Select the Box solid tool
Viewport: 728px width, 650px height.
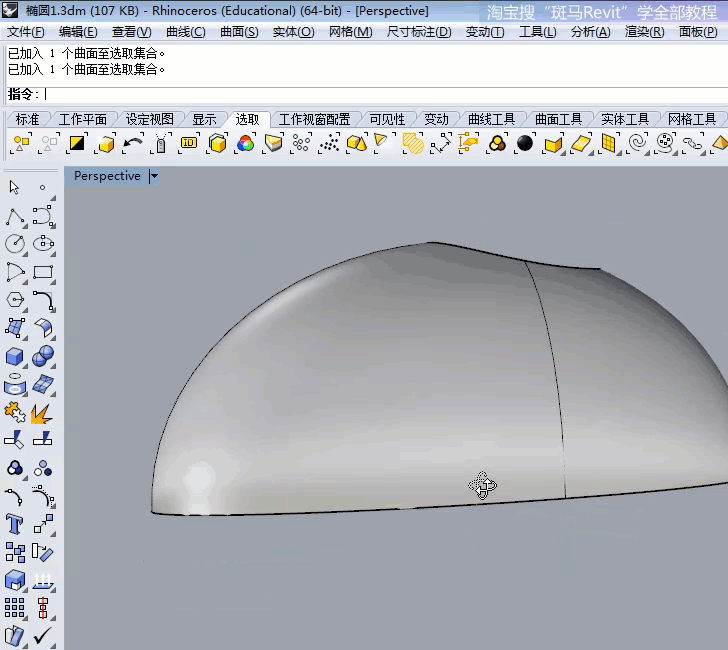15,357
